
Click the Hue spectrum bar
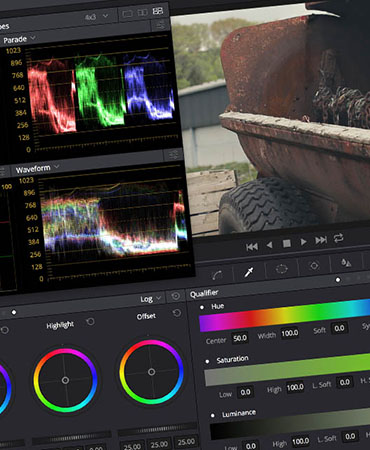284,315
